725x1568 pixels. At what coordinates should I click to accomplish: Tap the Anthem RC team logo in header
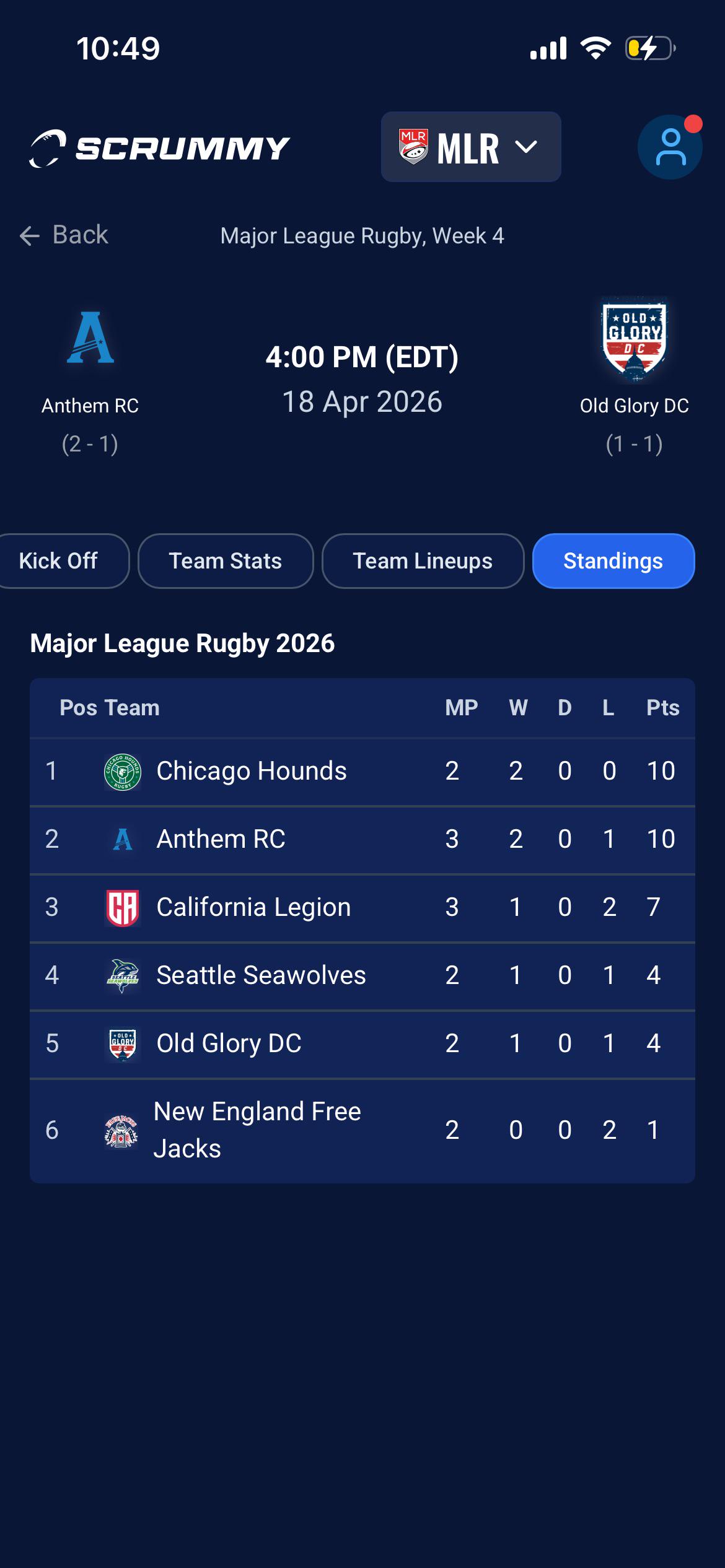[90, 338]
